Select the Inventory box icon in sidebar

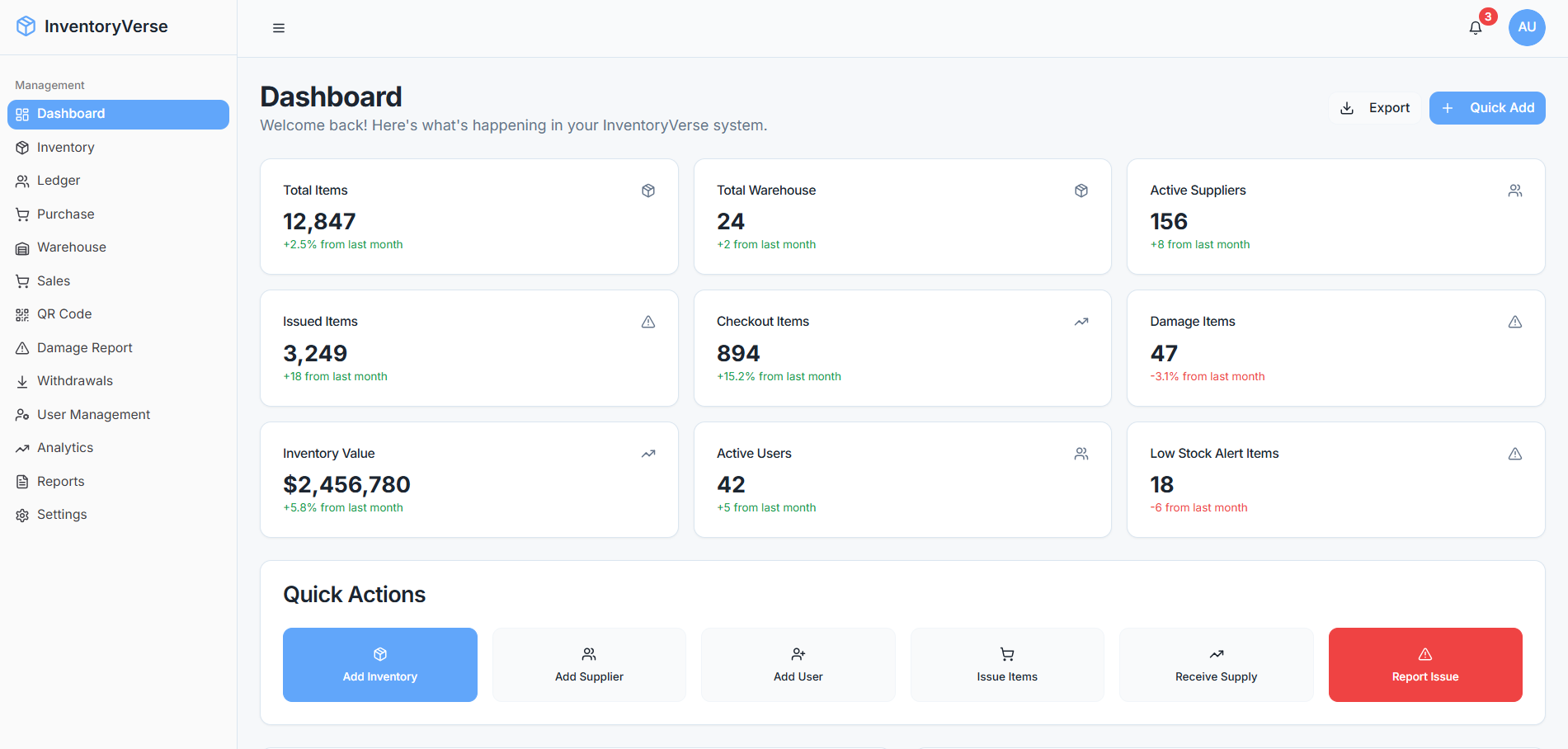pyautogui.click(x=22, y=147)
